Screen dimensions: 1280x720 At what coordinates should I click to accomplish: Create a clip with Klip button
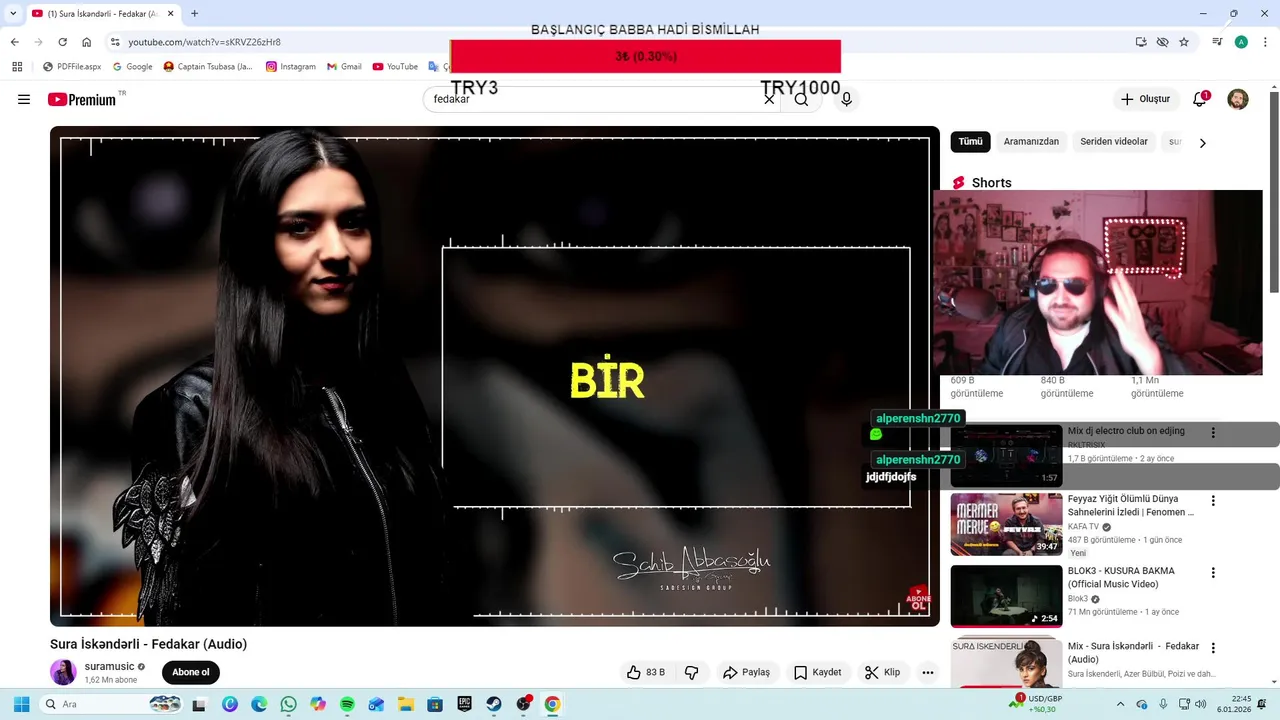click(883, 673)
